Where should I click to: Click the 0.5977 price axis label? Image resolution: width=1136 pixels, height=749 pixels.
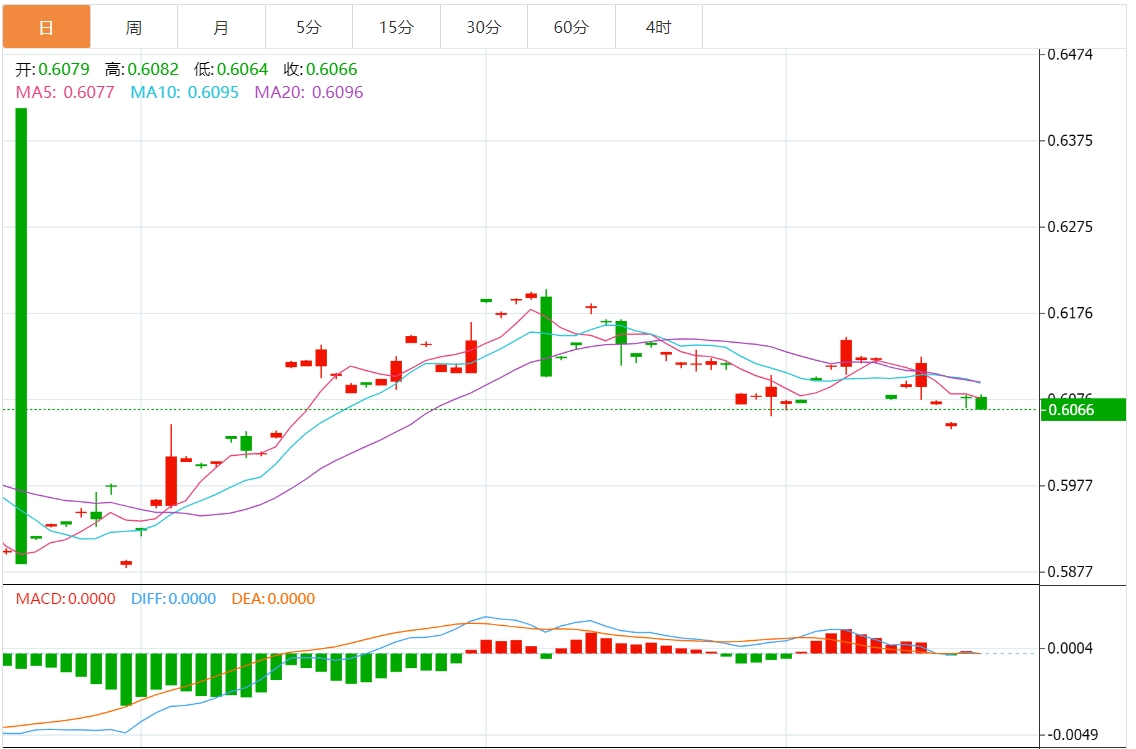pos(1071,485)
